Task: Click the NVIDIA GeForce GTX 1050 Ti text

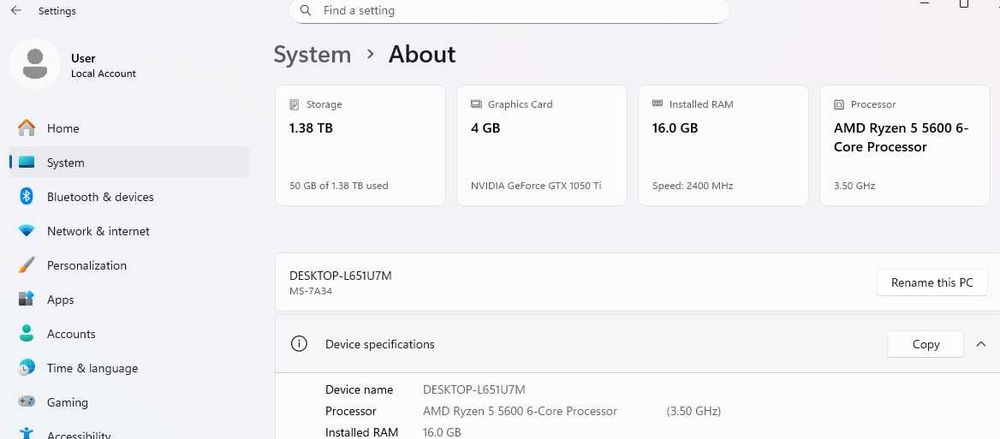Action: point(536,186)
